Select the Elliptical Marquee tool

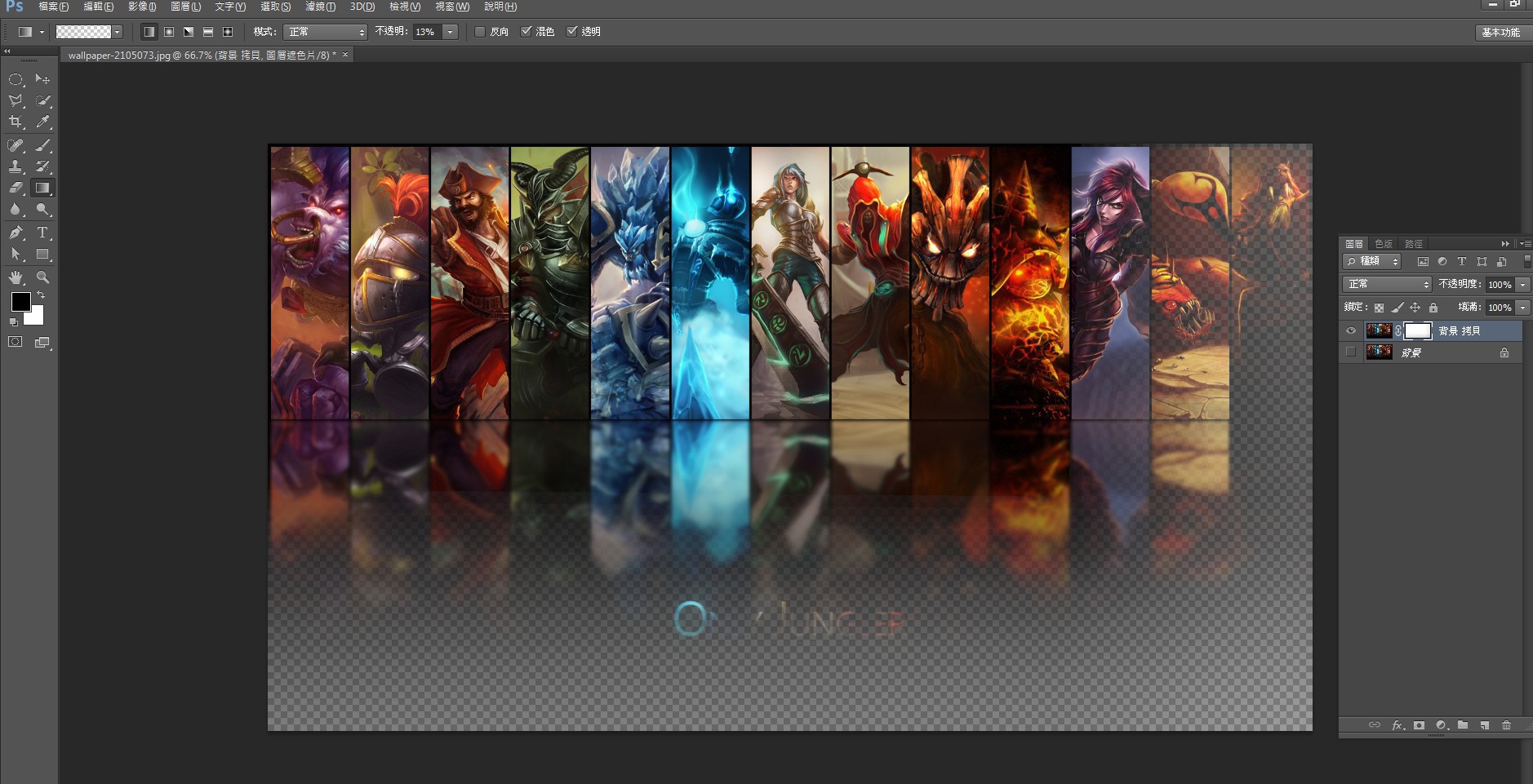[x=16, y=79]
